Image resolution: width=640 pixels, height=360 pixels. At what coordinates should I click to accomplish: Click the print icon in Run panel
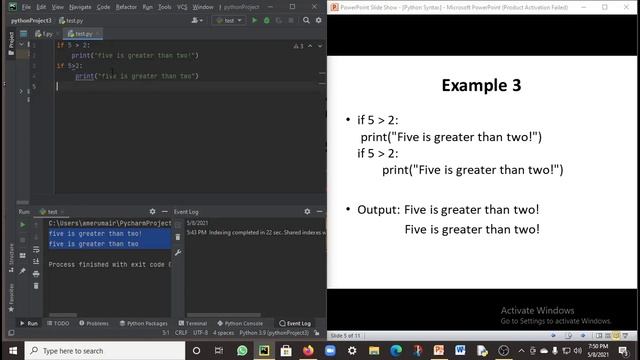36,273
